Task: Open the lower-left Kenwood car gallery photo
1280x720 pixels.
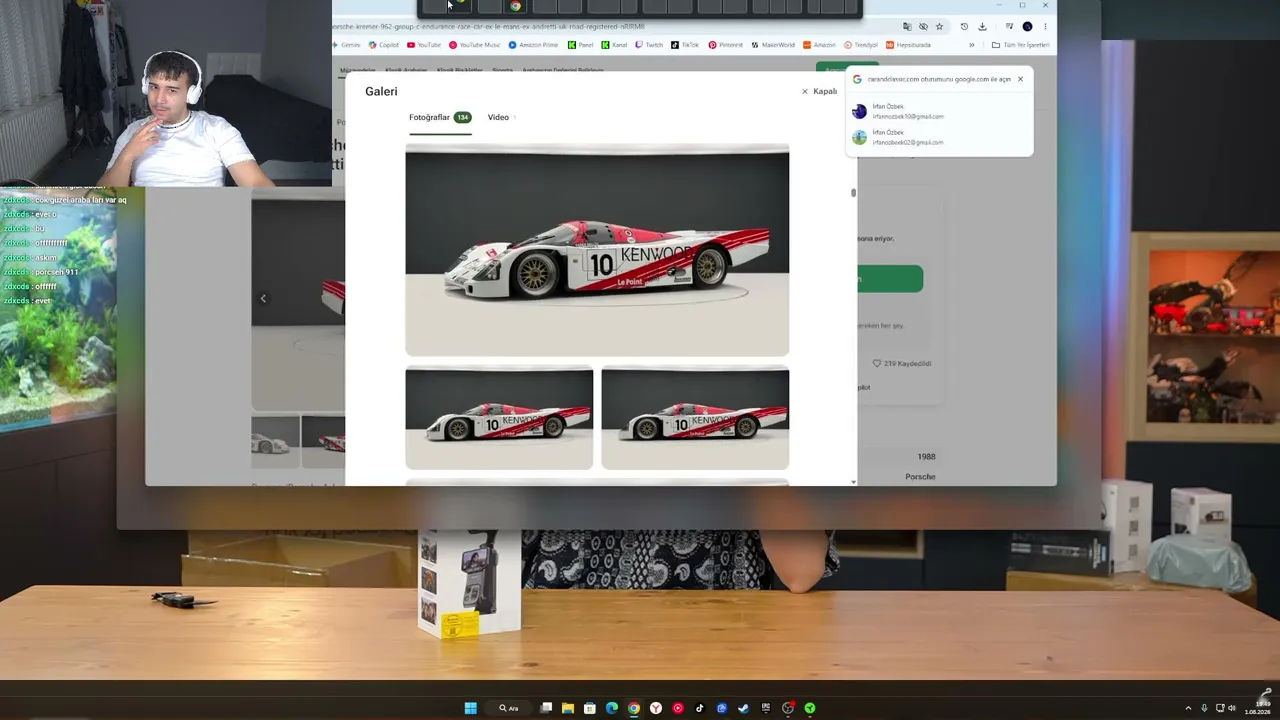Action: coord(499,417)
